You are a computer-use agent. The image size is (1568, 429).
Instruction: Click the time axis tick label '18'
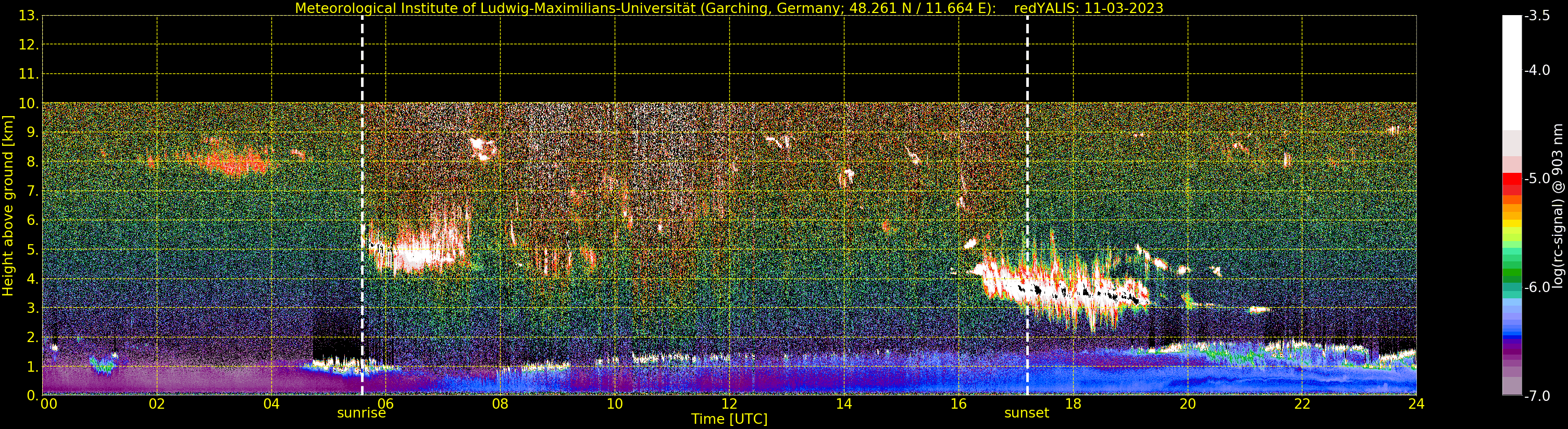point(1073,404)
